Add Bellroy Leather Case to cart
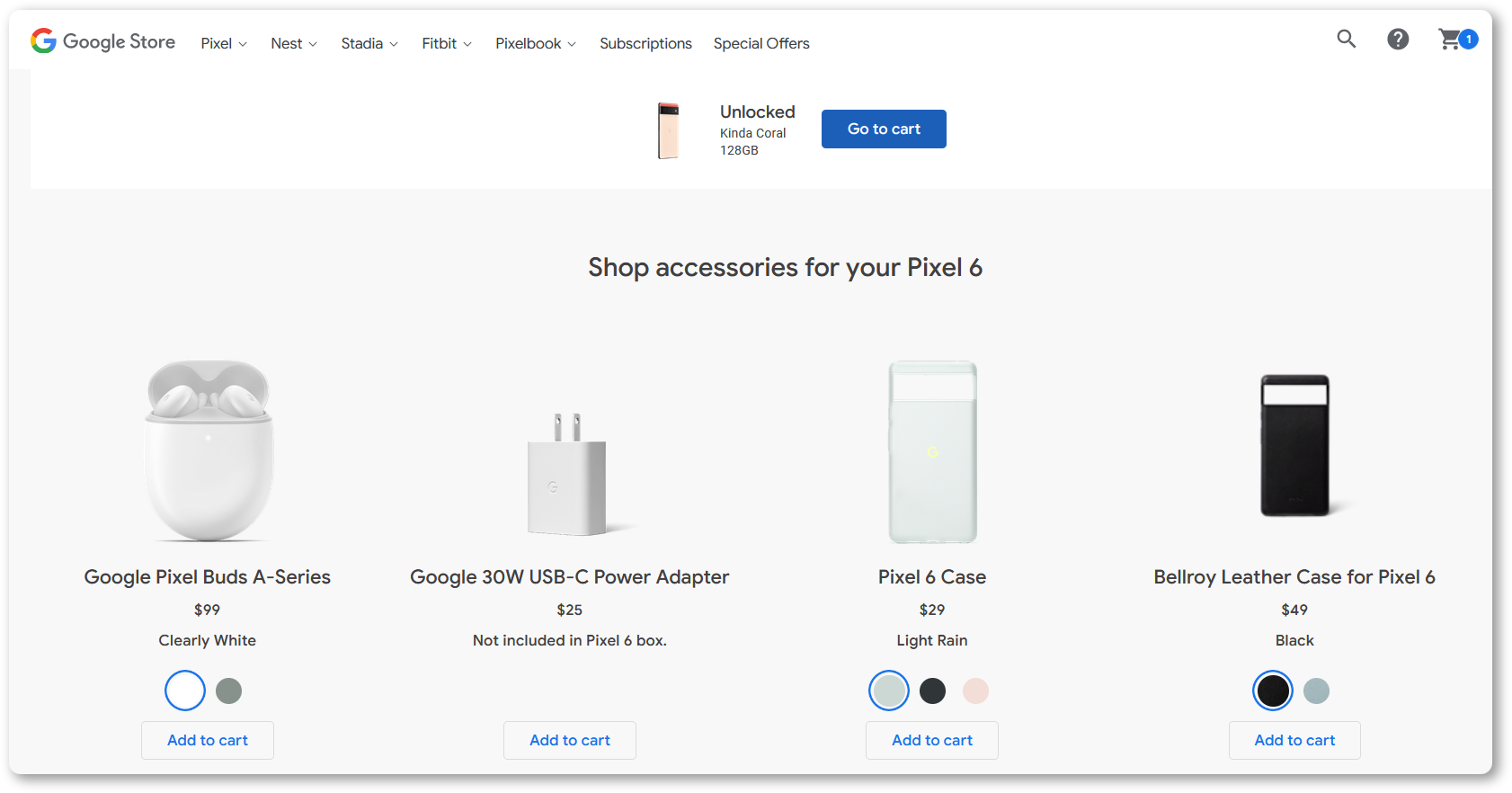 coord(1294,740)
